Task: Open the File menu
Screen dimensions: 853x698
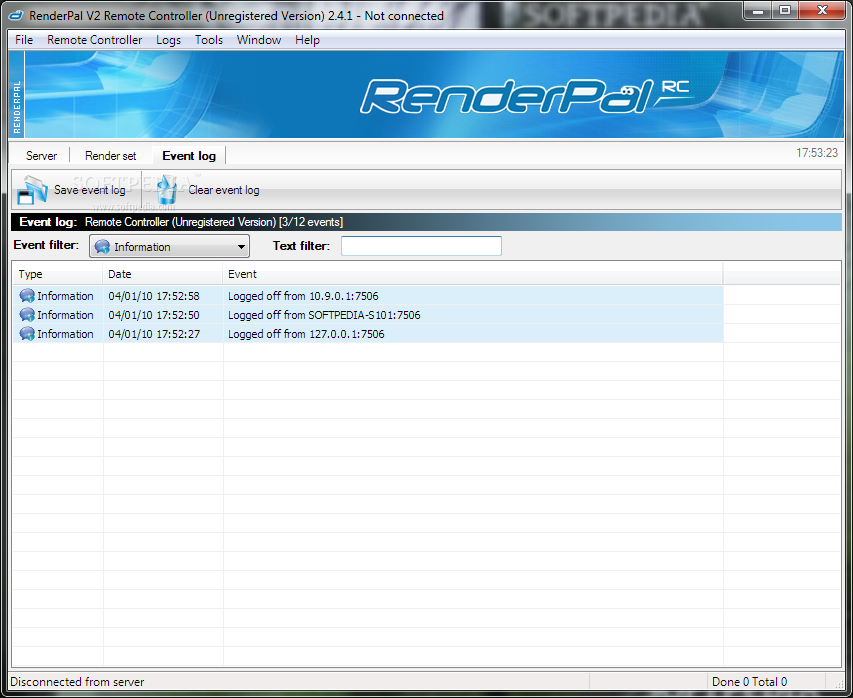Action: [x=24, y=40]
